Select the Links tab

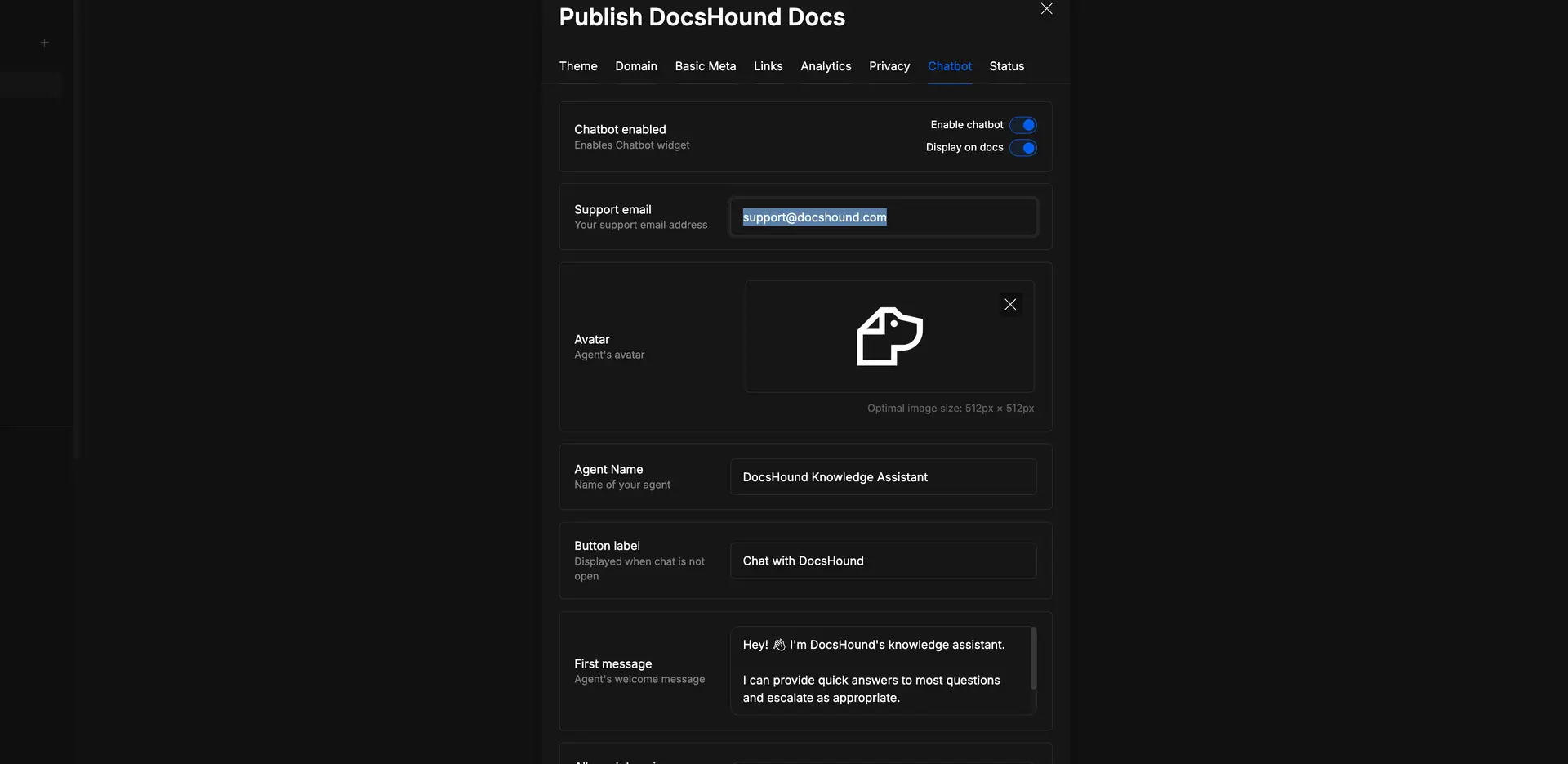coord(768,66)
